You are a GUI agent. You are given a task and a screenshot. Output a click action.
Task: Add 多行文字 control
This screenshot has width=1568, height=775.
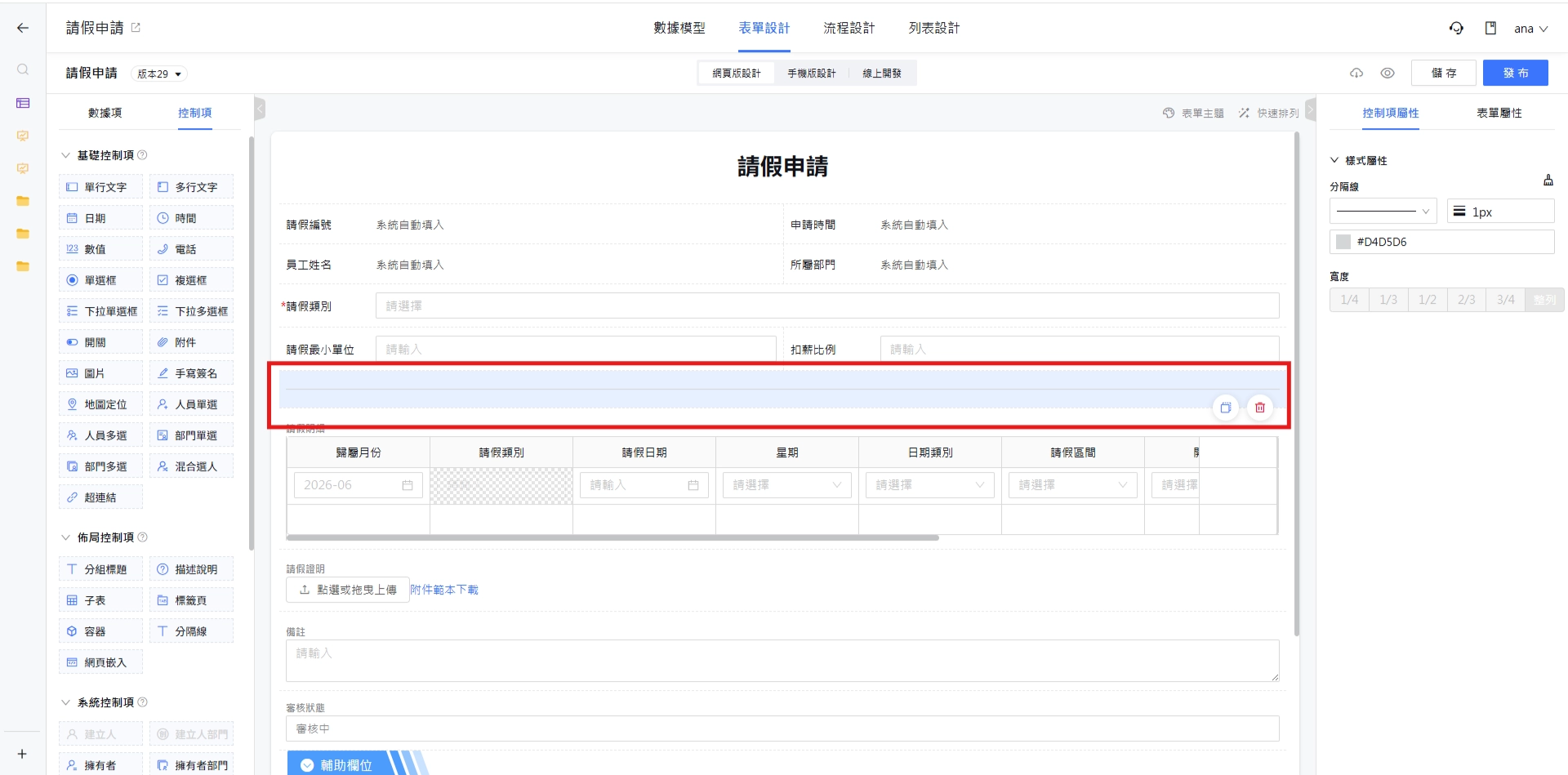click(191, 187)
